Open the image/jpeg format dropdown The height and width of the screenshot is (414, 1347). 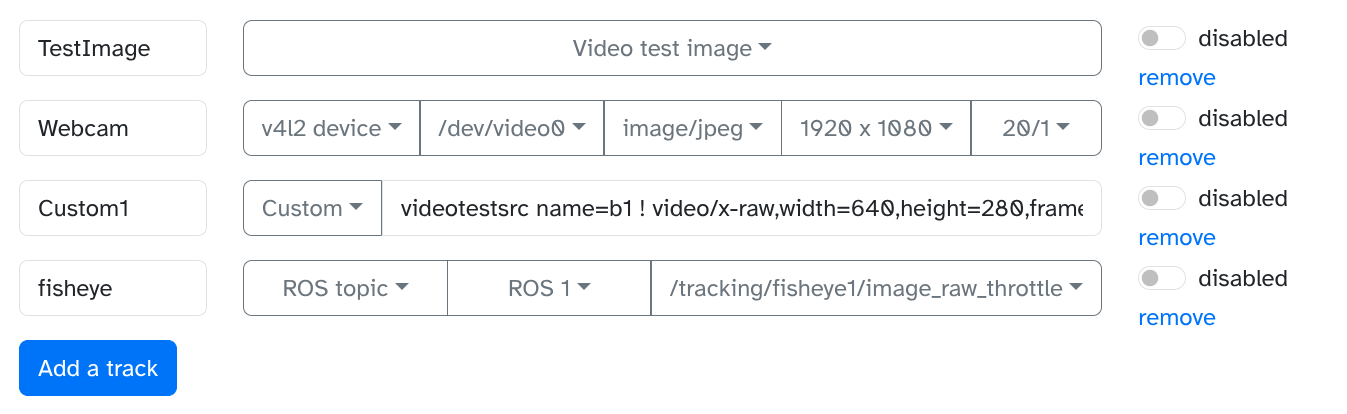[692, 128]
